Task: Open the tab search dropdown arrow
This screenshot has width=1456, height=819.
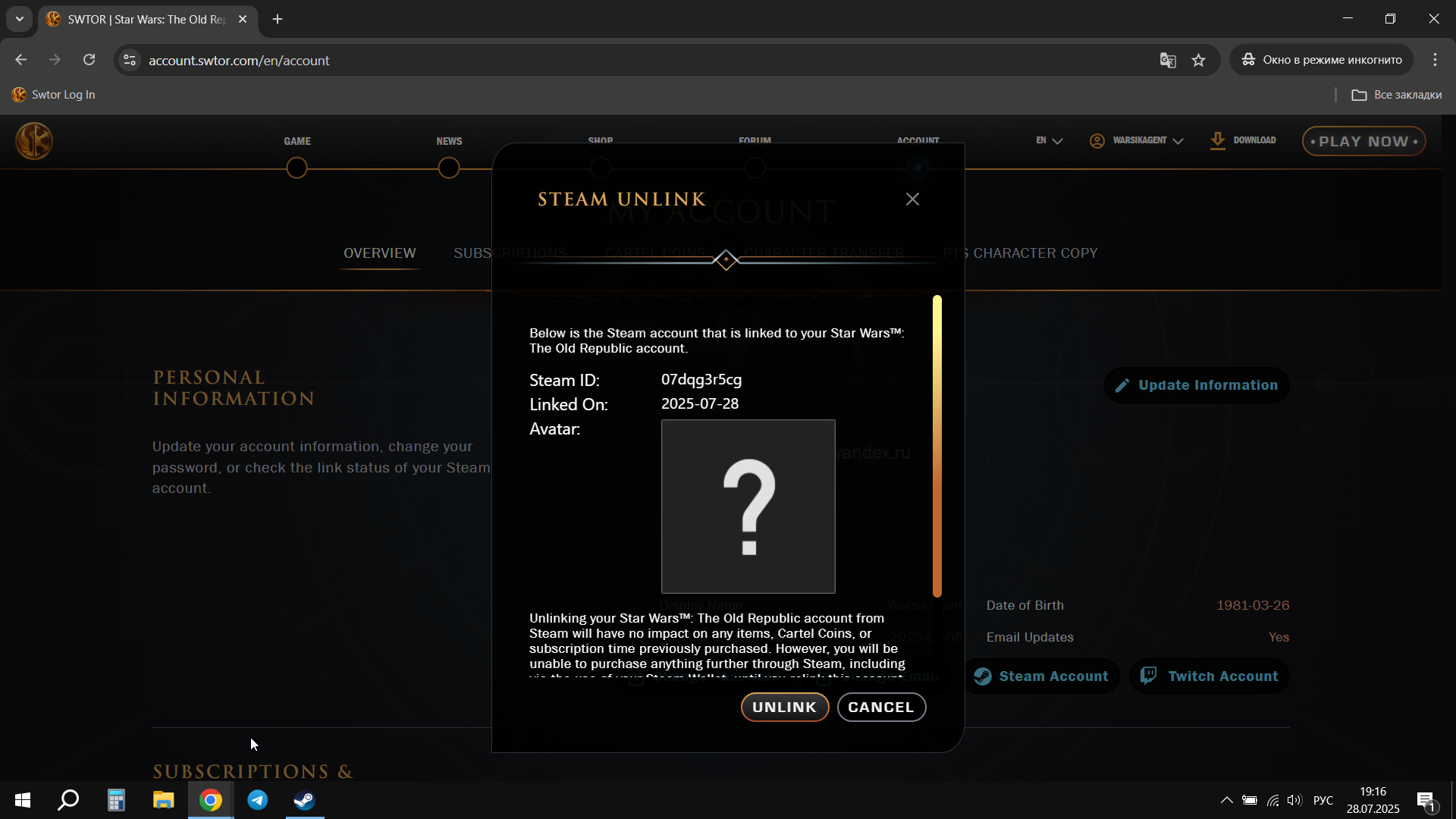Action: pyautogui.click(x=20, y=19)
